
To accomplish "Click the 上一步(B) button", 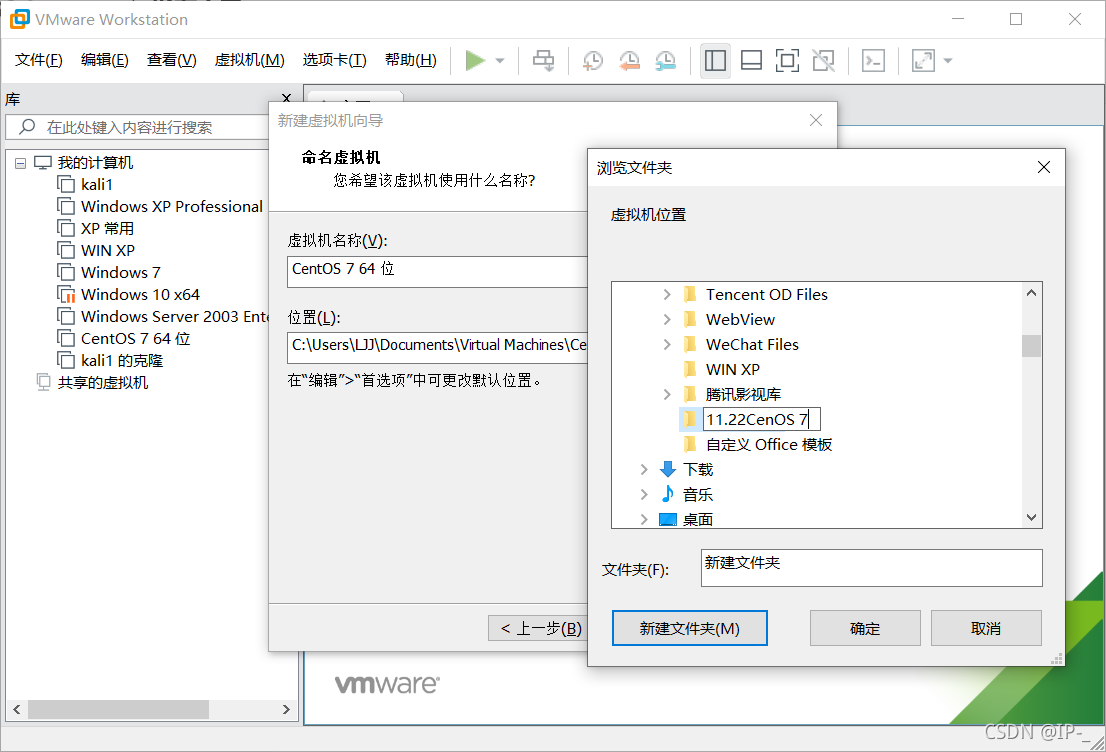I will (x=537, y=628).
